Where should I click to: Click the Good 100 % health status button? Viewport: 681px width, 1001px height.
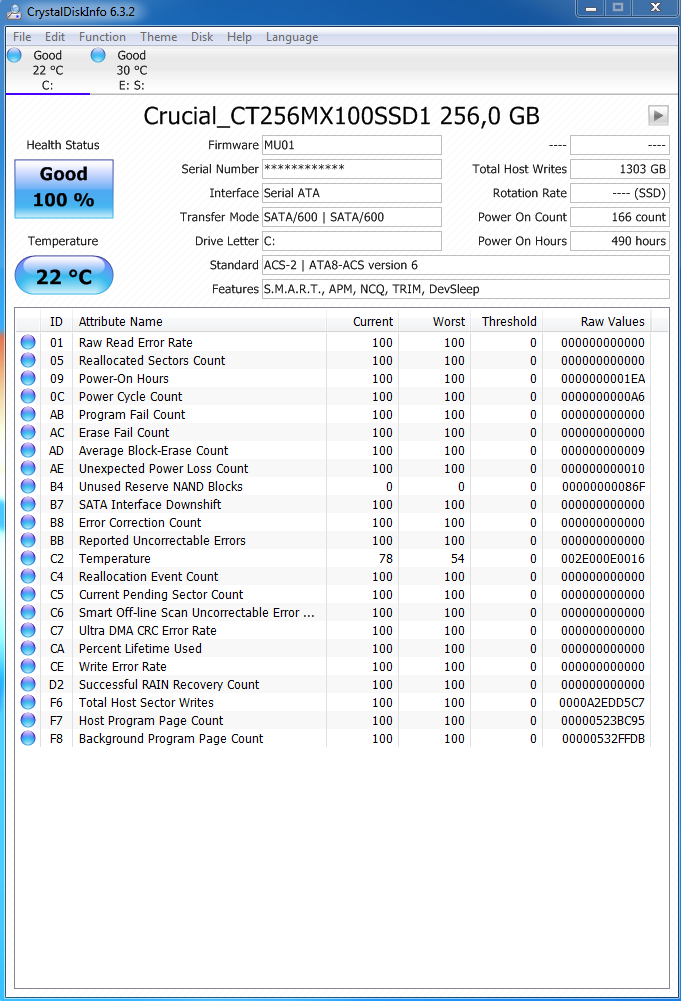(64, 189)
